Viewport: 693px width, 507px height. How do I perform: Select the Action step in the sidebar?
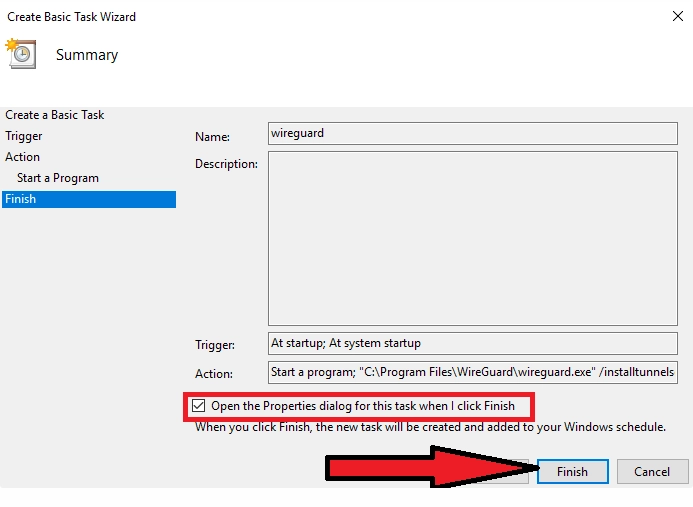(x=23, y=157)
